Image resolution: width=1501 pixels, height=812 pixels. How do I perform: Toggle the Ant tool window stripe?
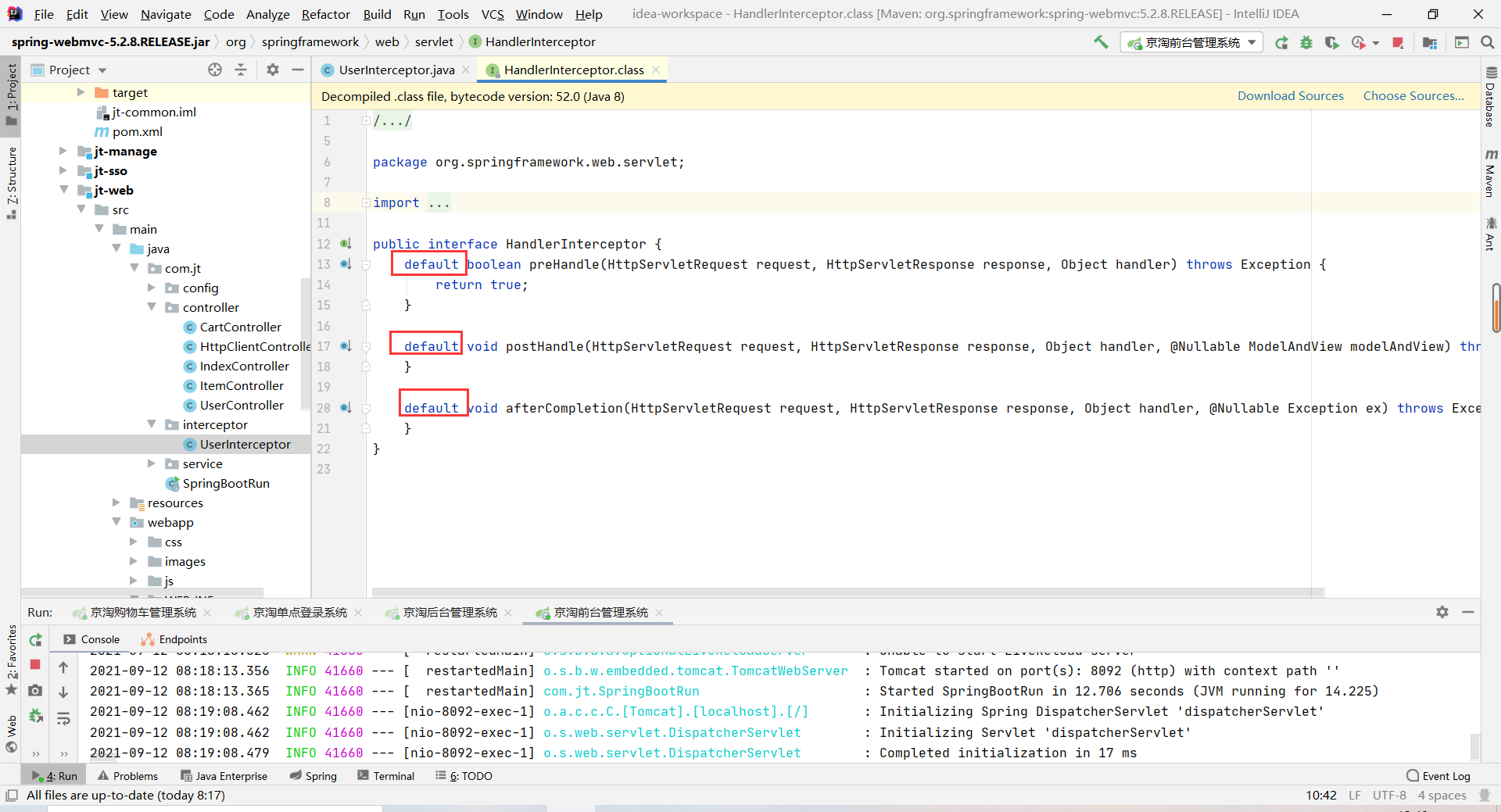click(1490, 234)
